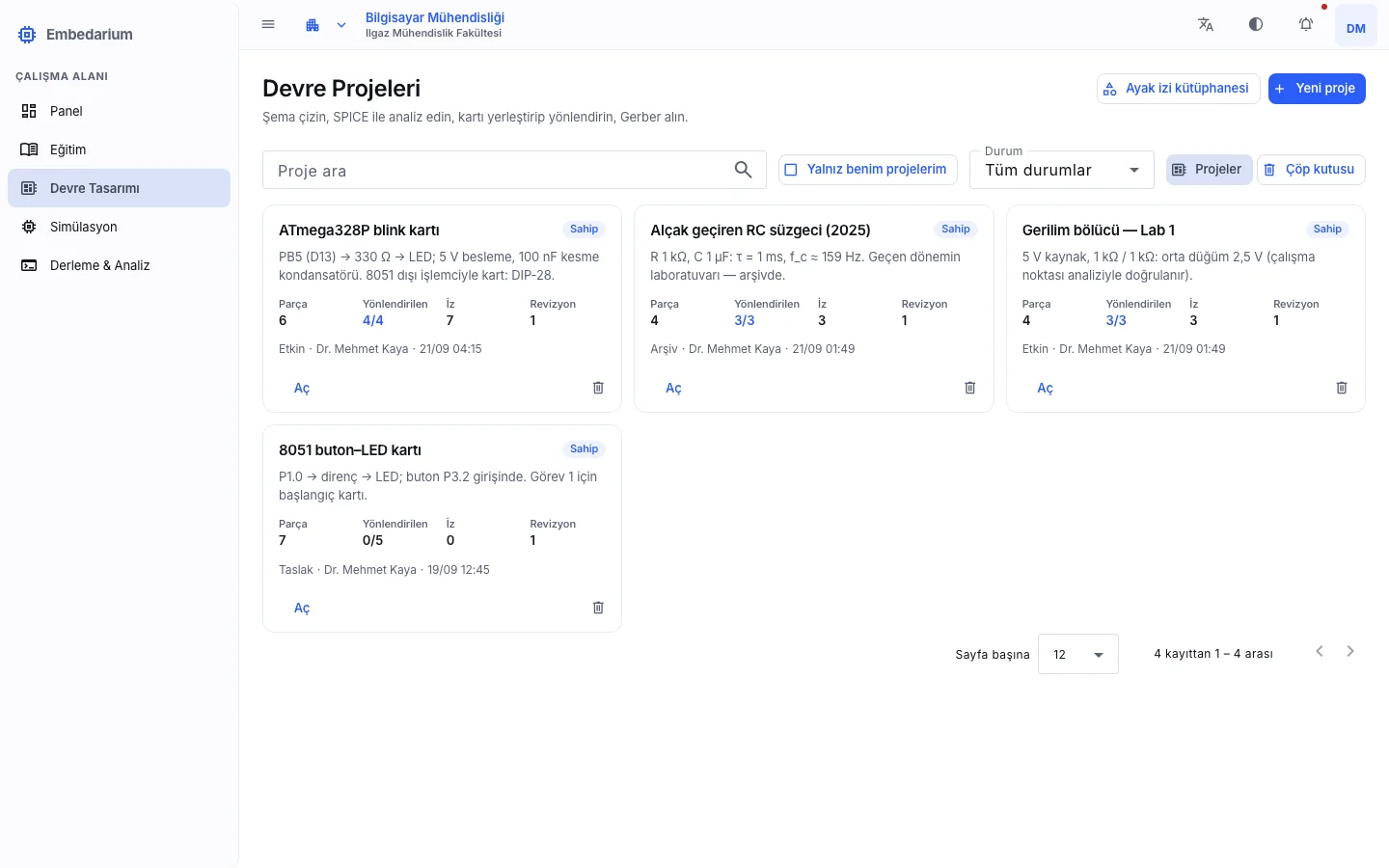Image resolution: width=1389 pixels, height=868 pixels.
Task: Expand the organization switcher chevron
Action: pyautogui.click(x=341, y=25)
